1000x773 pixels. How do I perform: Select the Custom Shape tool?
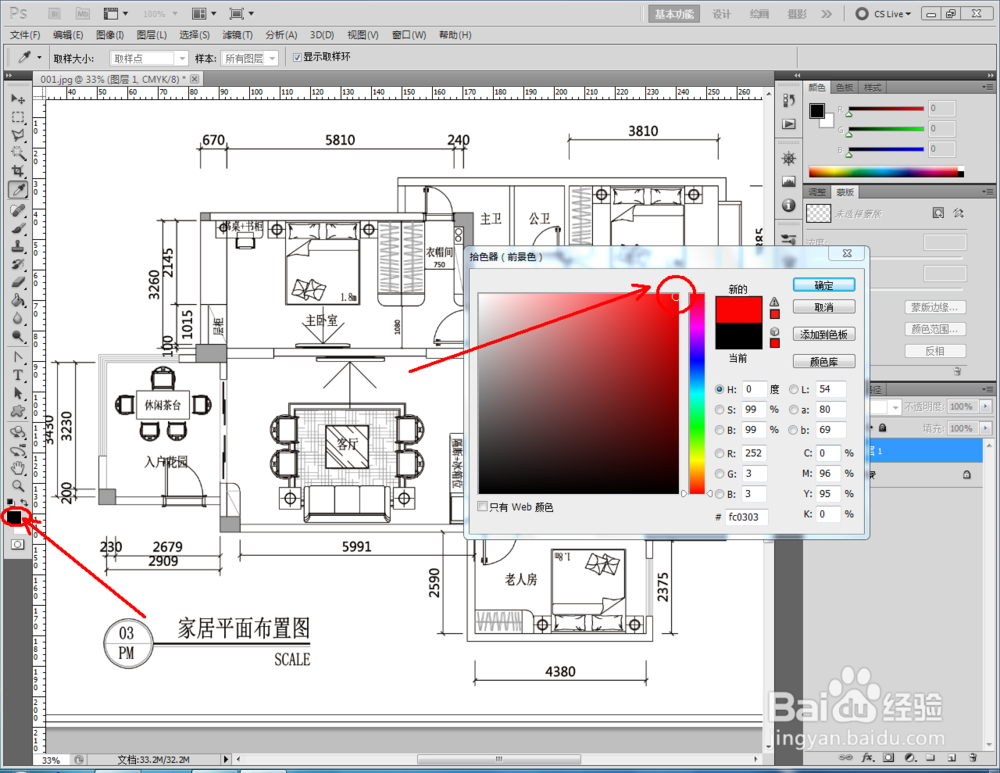(x=18, y=411)
